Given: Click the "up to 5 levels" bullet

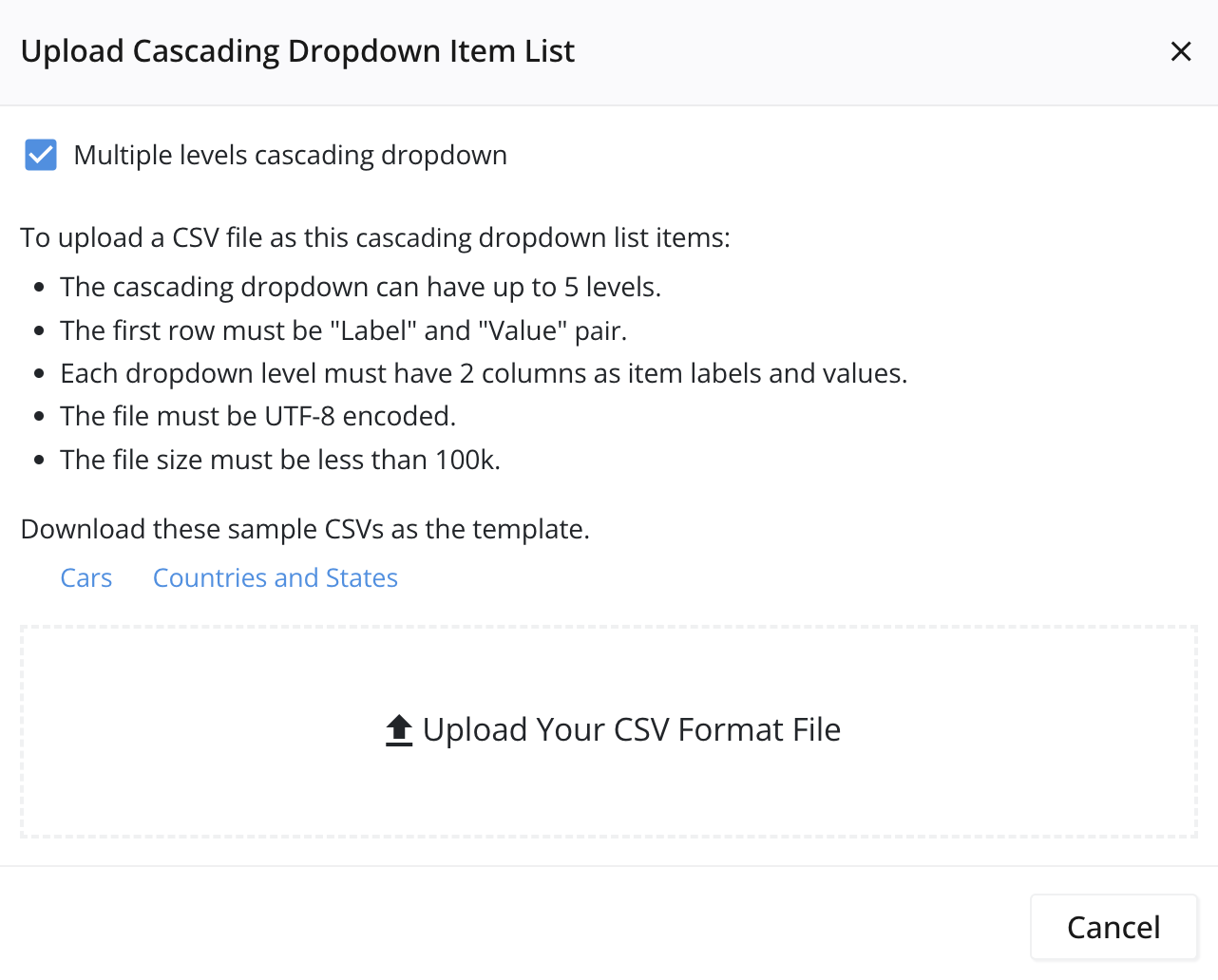Looking at the screenshot, I should (360, 287).
